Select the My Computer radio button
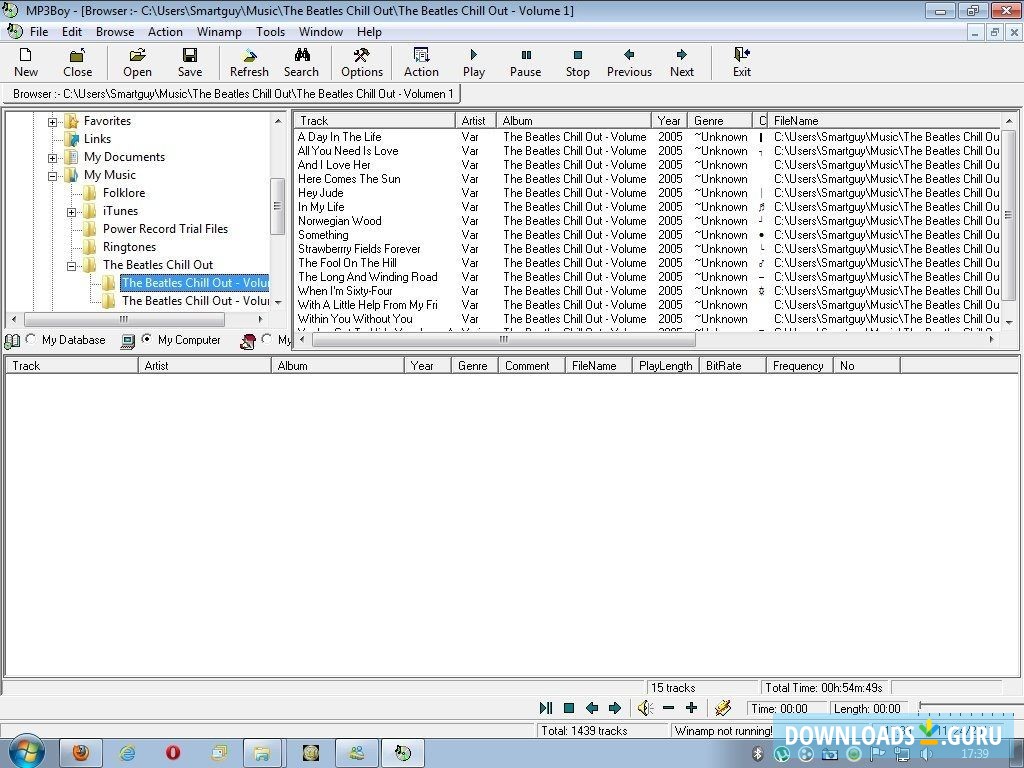1024x768 pixels. 147,340
